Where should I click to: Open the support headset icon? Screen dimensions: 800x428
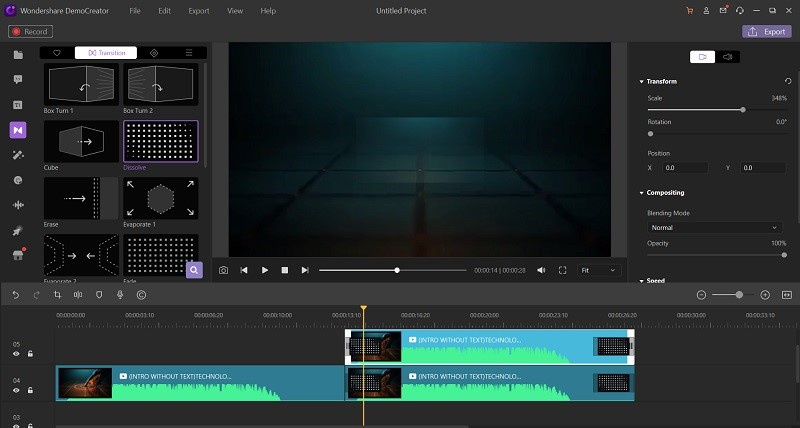740,11
